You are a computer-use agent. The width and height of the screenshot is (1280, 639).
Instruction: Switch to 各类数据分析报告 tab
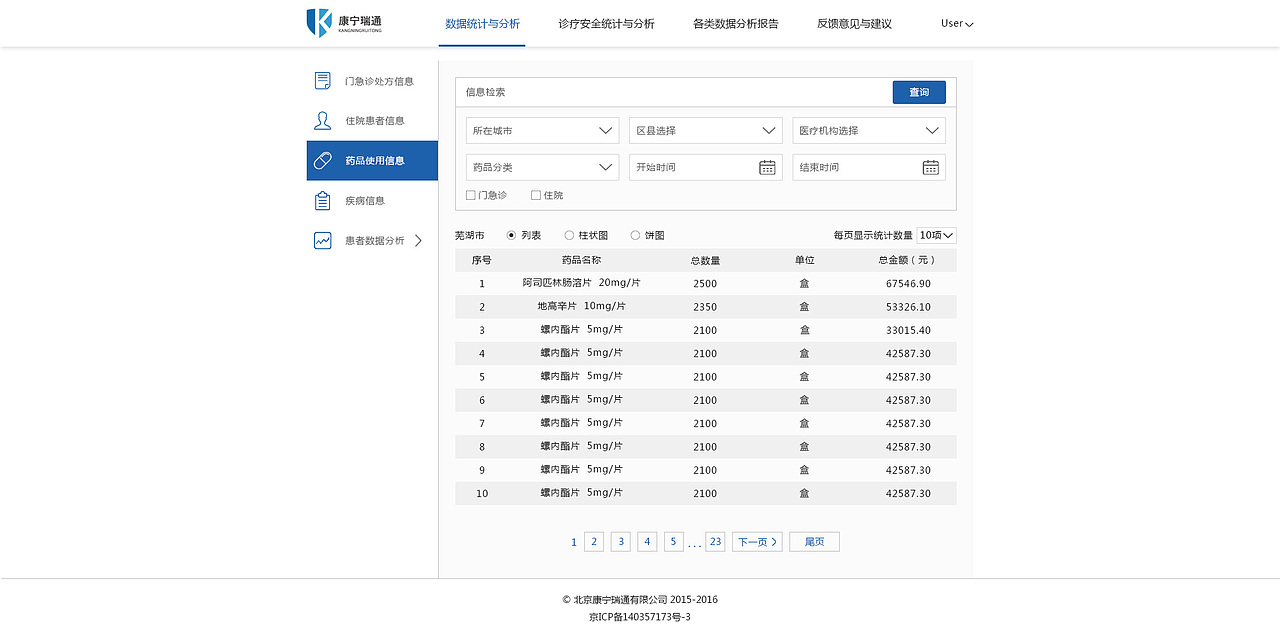click(x=735, y=23)
